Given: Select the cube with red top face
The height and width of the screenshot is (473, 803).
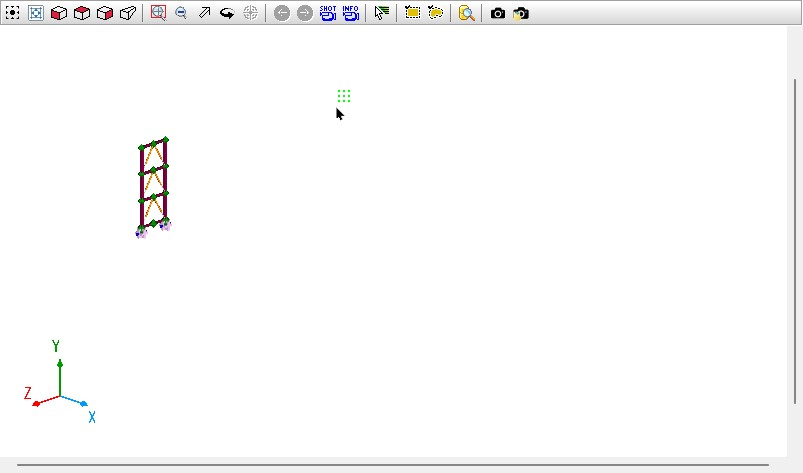Looking at the screenshot, I should click(82, 13).
